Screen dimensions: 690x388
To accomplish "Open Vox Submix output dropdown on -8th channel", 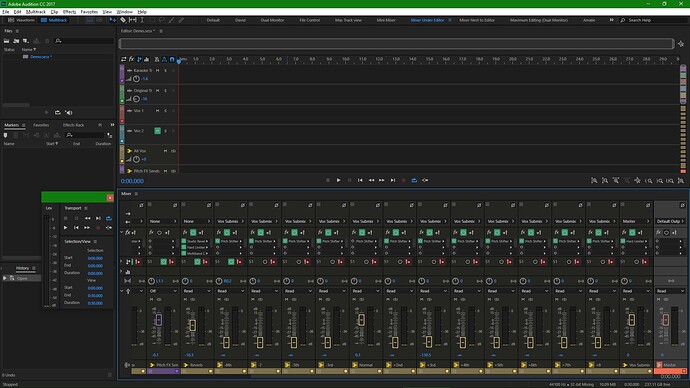I will point(231,221).
